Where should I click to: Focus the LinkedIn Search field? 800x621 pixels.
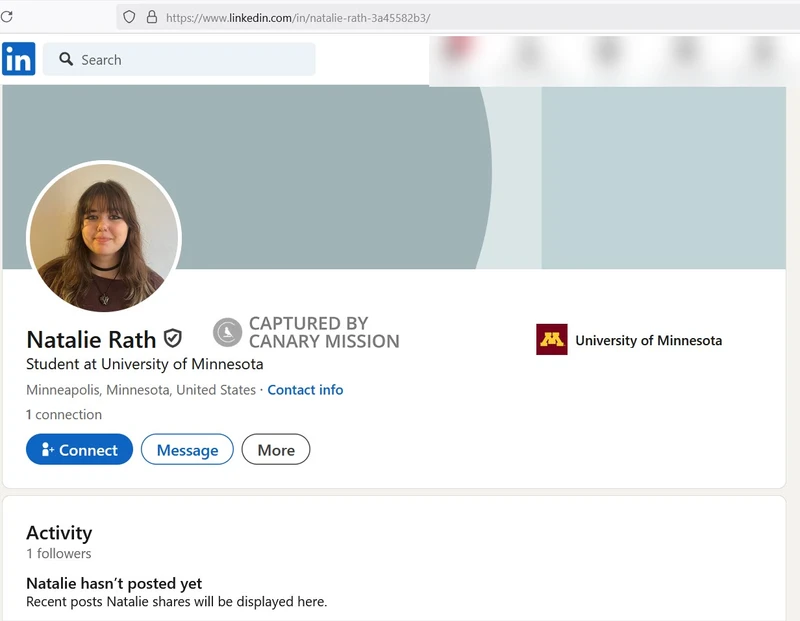click(179, 59)
